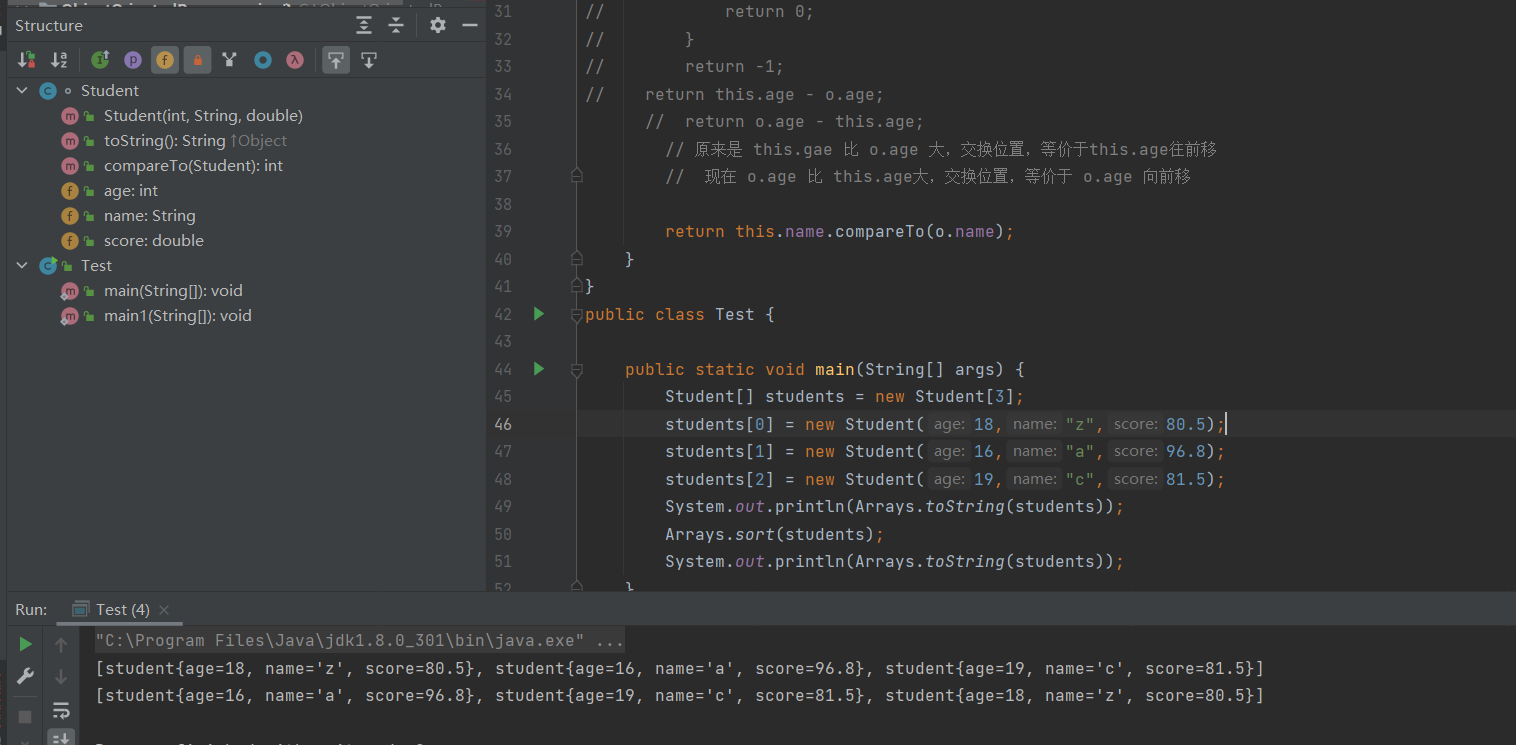Click Student class icon in tree
Image resolution: width=1516 pixels, height=745 pixels.
47,91
